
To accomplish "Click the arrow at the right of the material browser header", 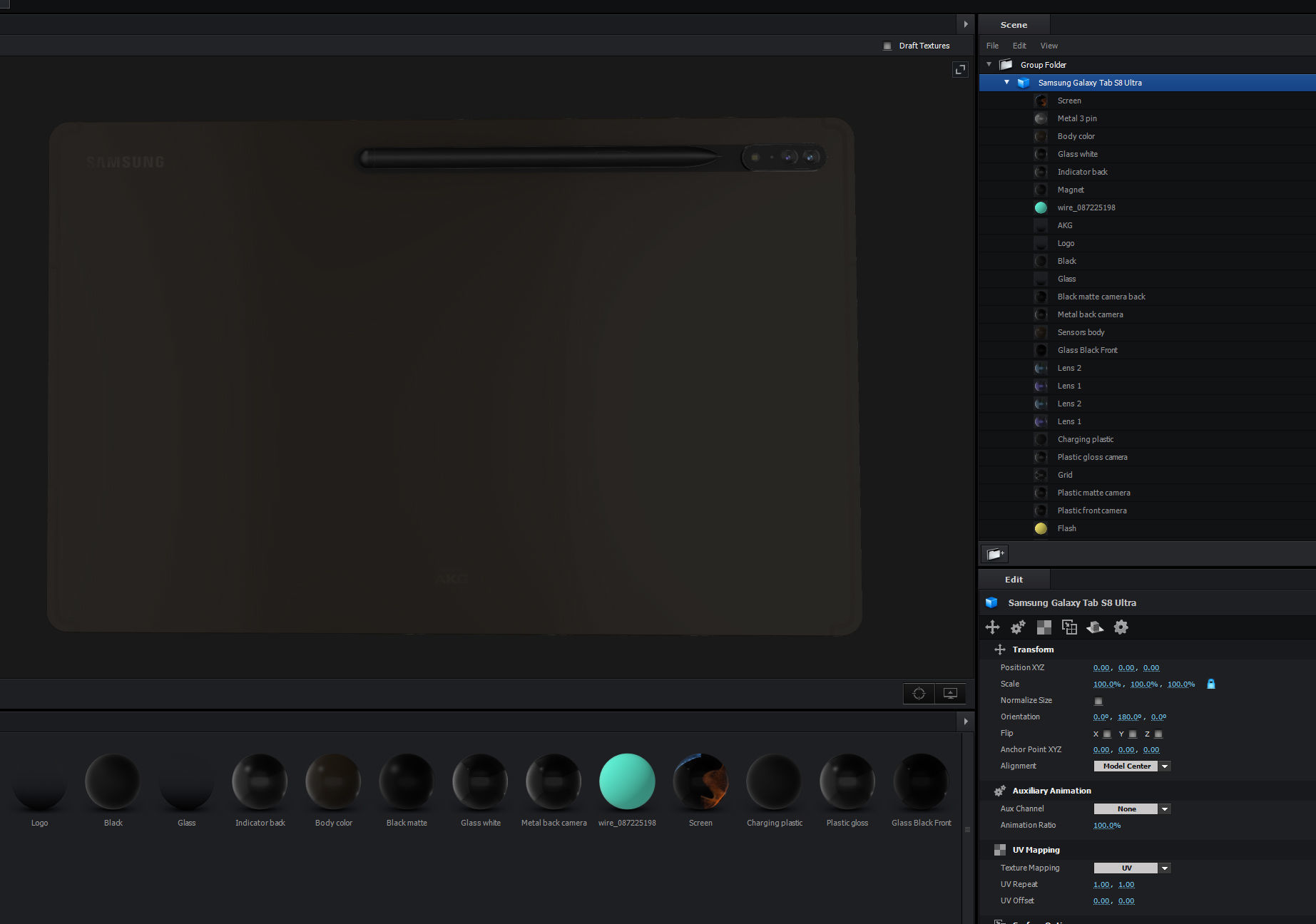I will coord(966,721).
